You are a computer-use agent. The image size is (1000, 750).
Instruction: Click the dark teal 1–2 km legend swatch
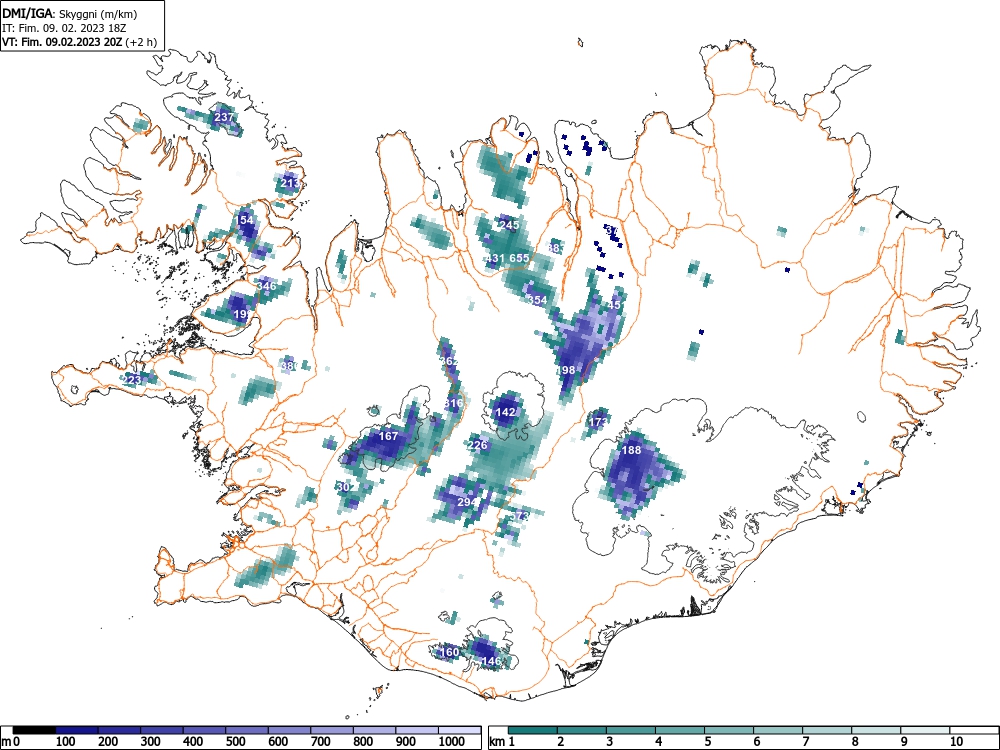click(533, 730)
